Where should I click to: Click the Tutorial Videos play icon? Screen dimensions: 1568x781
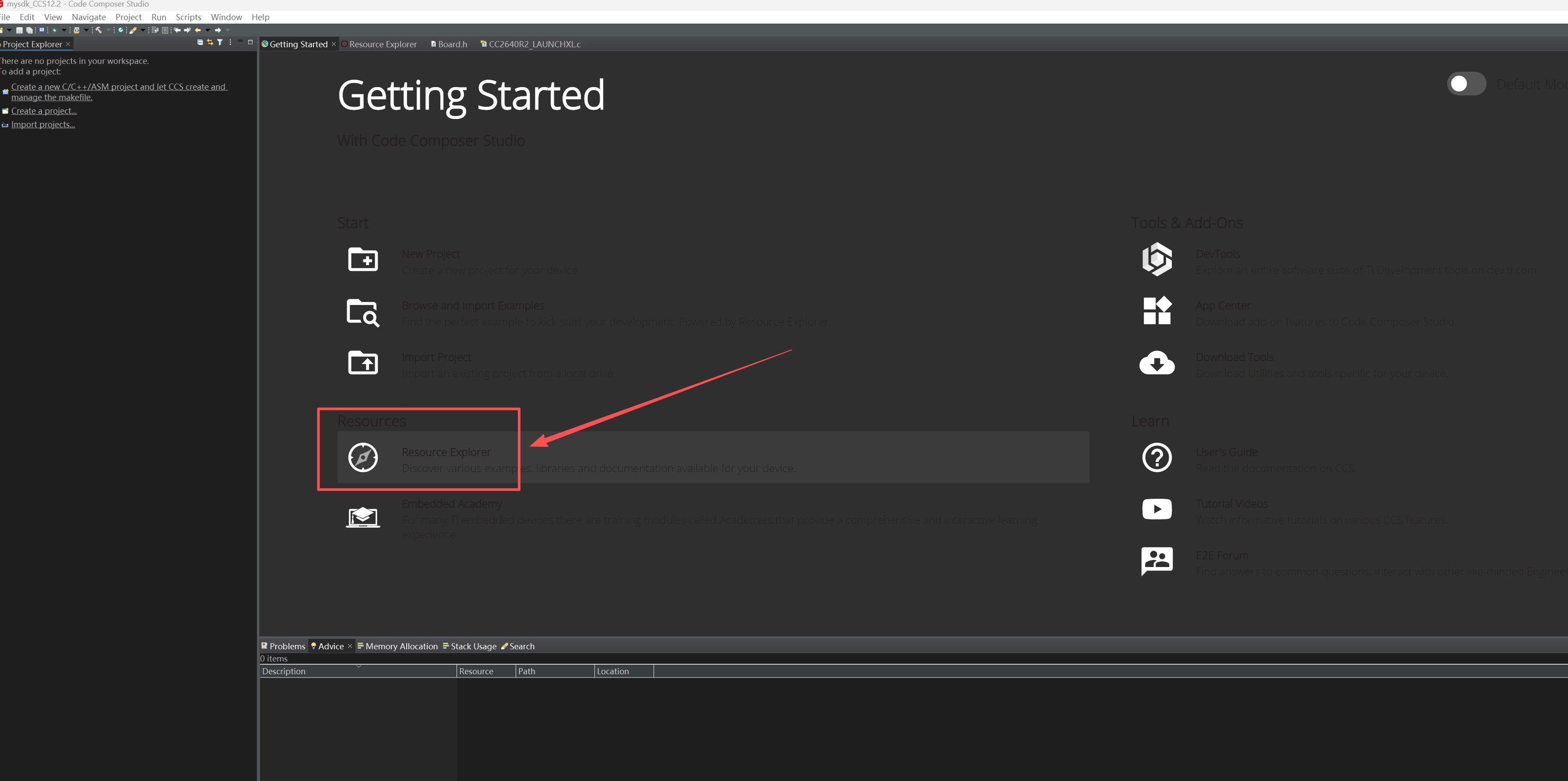pos(1157,509)
